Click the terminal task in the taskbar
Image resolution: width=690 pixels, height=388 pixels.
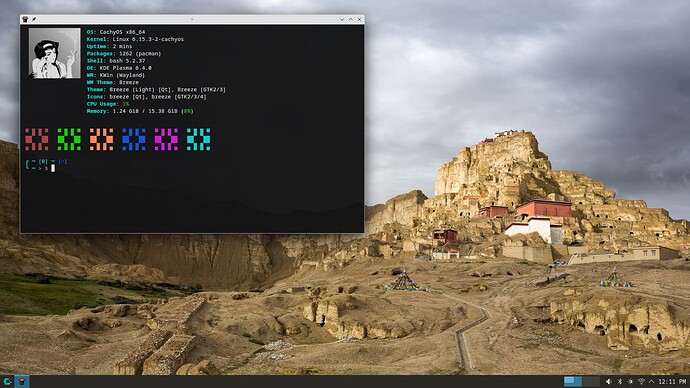[22, 381]
